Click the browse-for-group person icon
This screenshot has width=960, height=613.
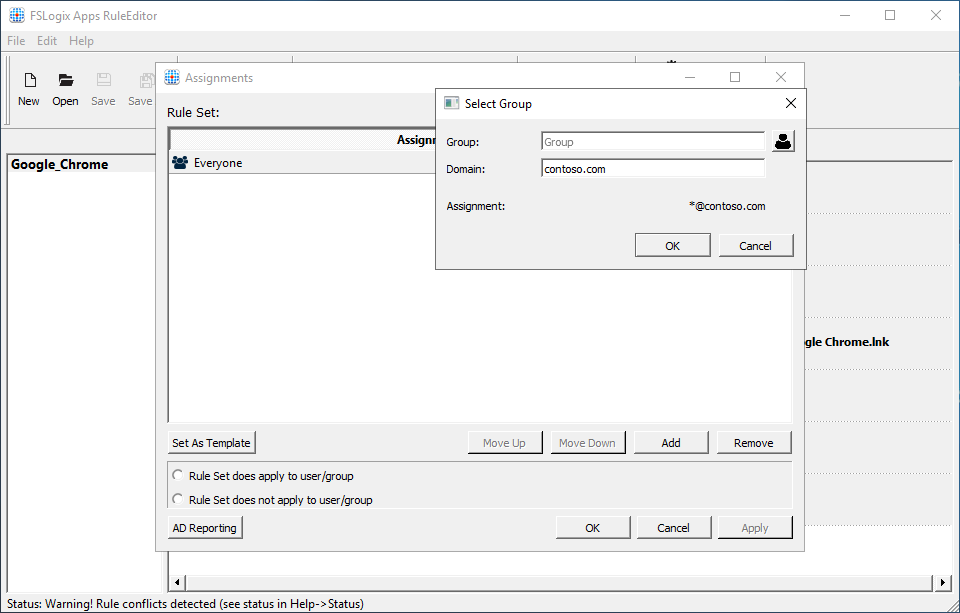coord(782,141)
